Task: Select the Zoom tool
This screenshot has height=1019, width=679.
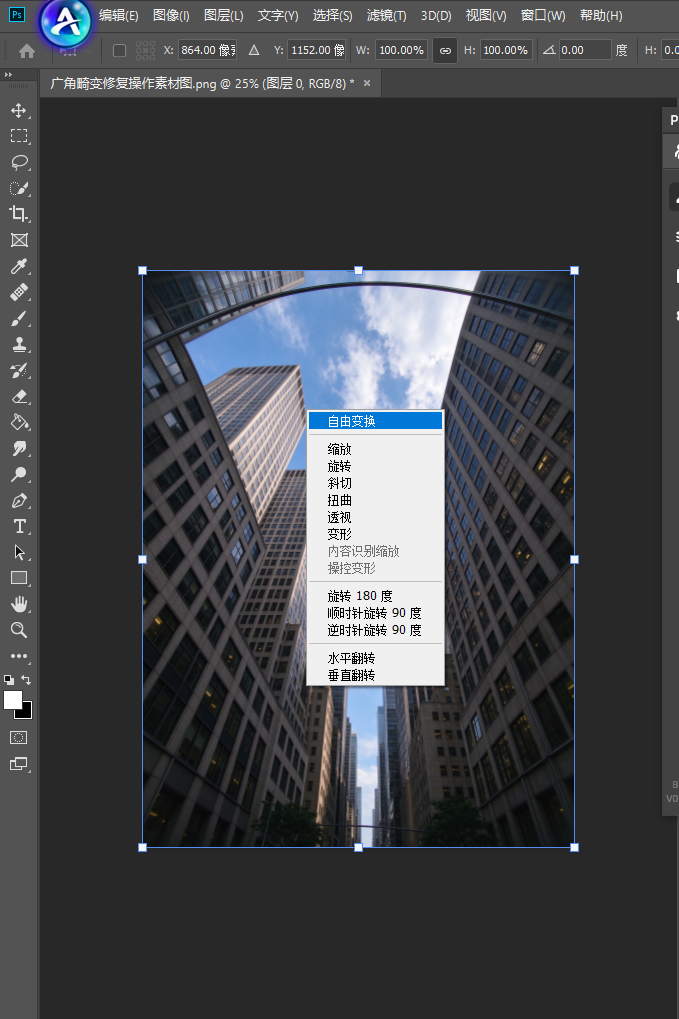Action: pyautogui.click(x=19, y=630)
